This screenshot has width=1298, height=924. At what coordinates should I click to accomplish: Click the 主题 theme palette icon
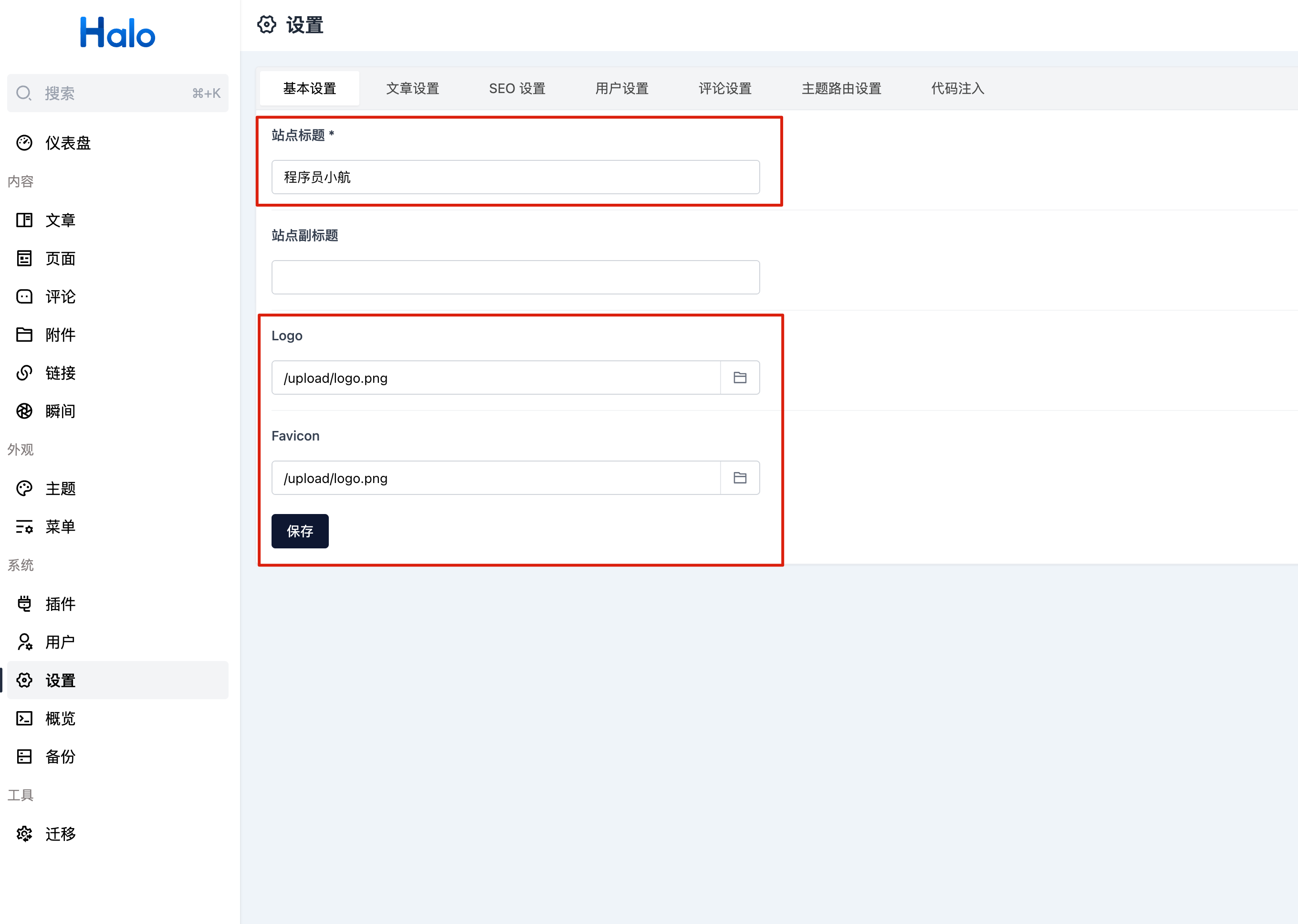tap(24, 488)
